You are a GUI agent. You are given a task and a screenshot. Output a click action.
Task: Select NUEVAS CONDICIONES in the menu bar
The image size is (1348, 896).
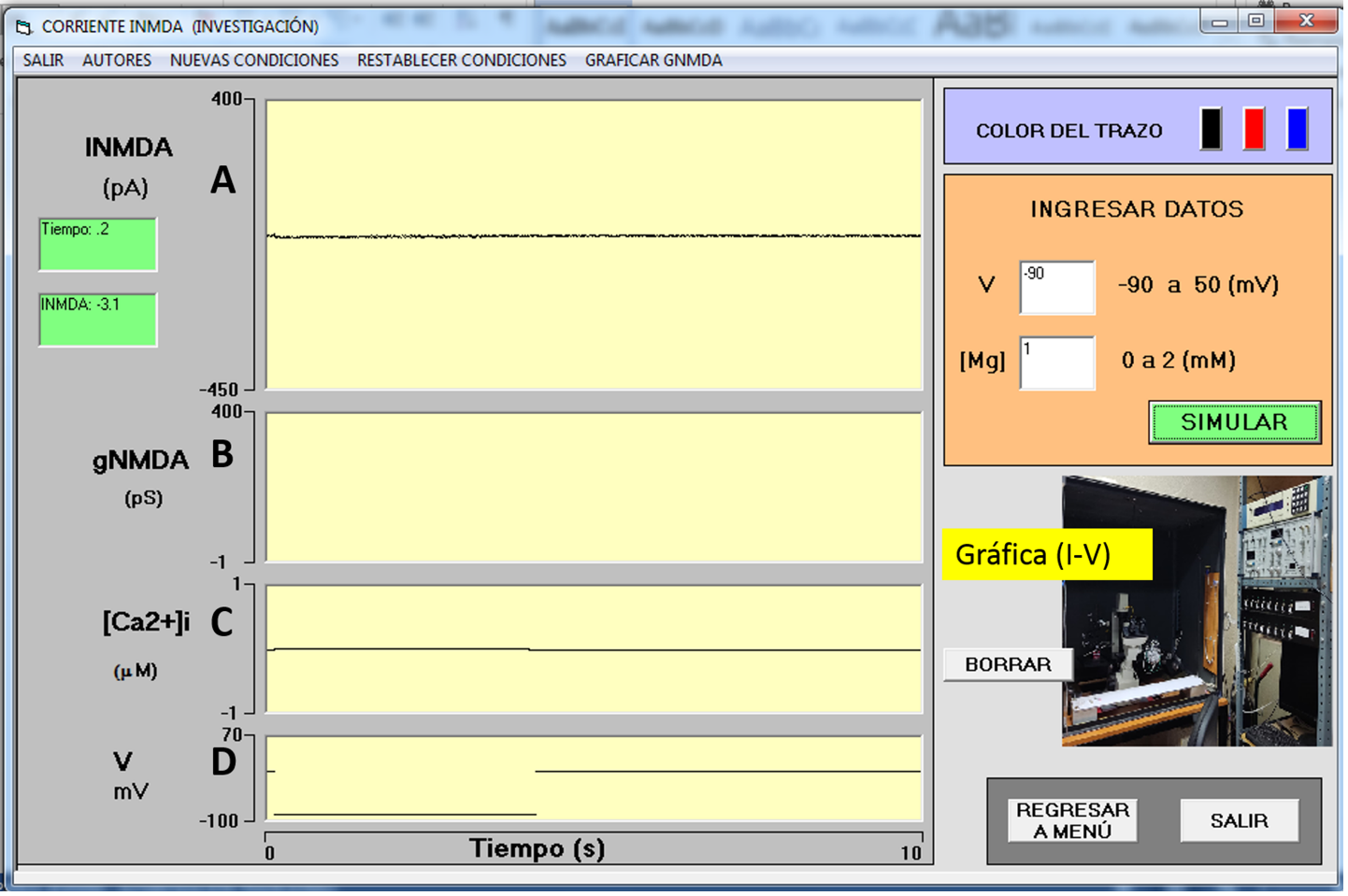coord(254,61)
